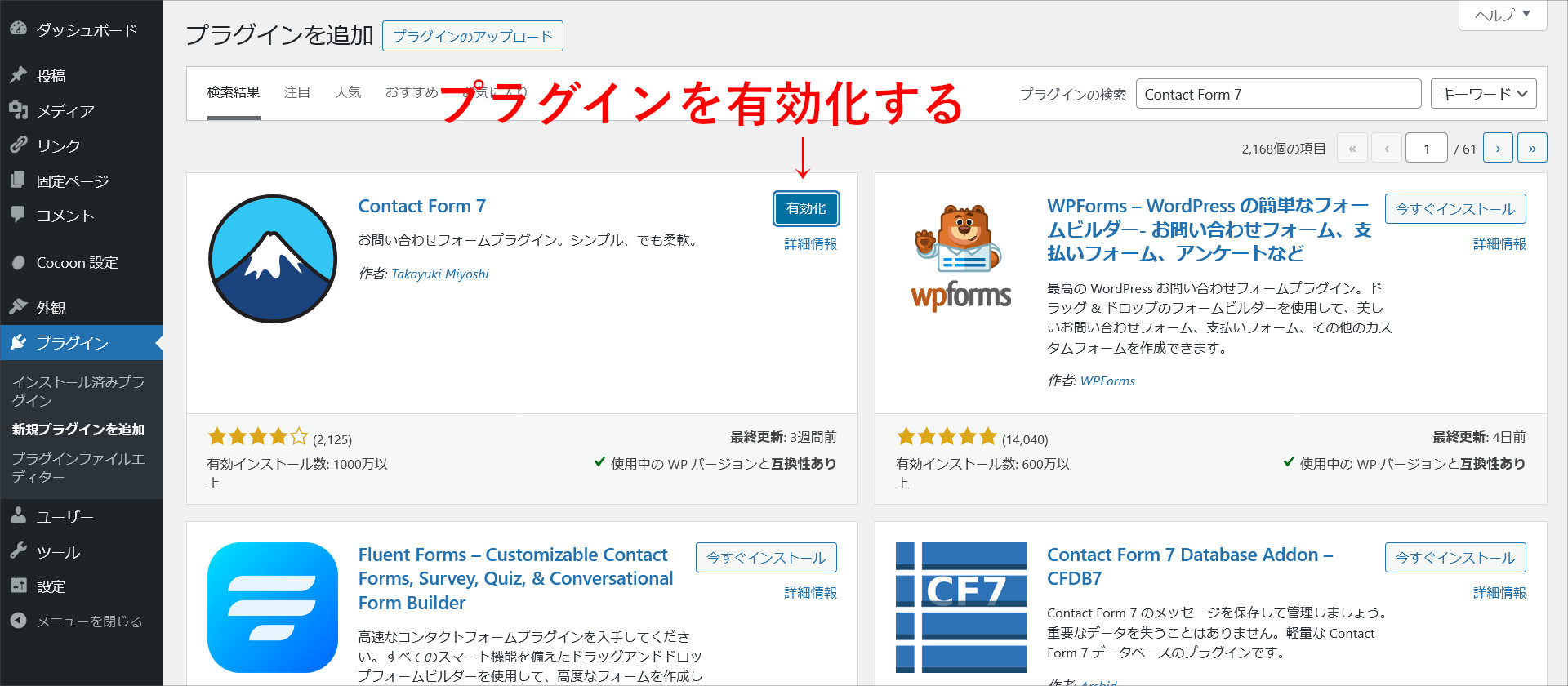
Task: Click the Fluent Forms blue logo
Action: pyautogui.click(x=273, y=608)
